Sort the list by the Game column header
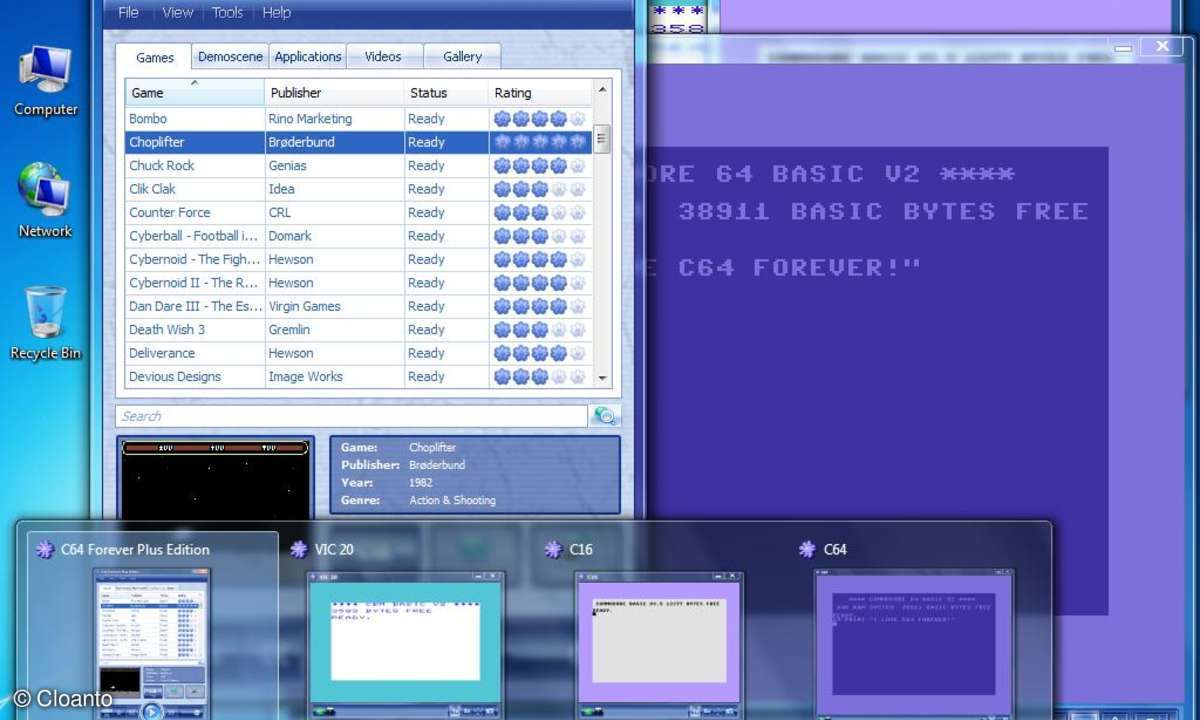1200x720 pixels. point(195,93)
